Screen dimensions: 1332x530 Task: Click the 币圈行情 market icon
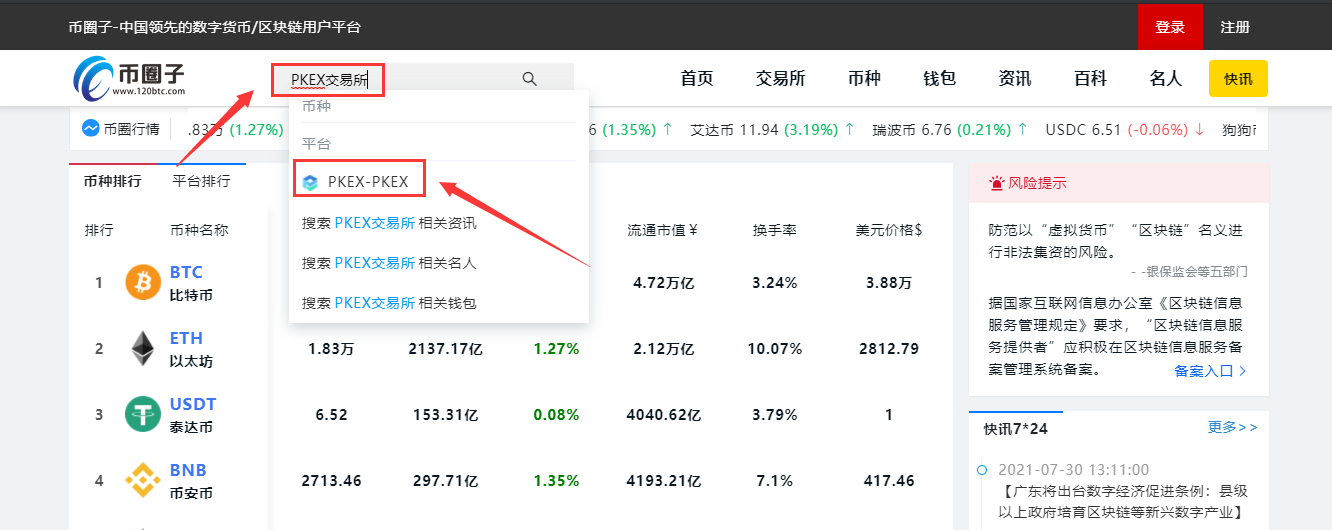(x=90, y=129)
